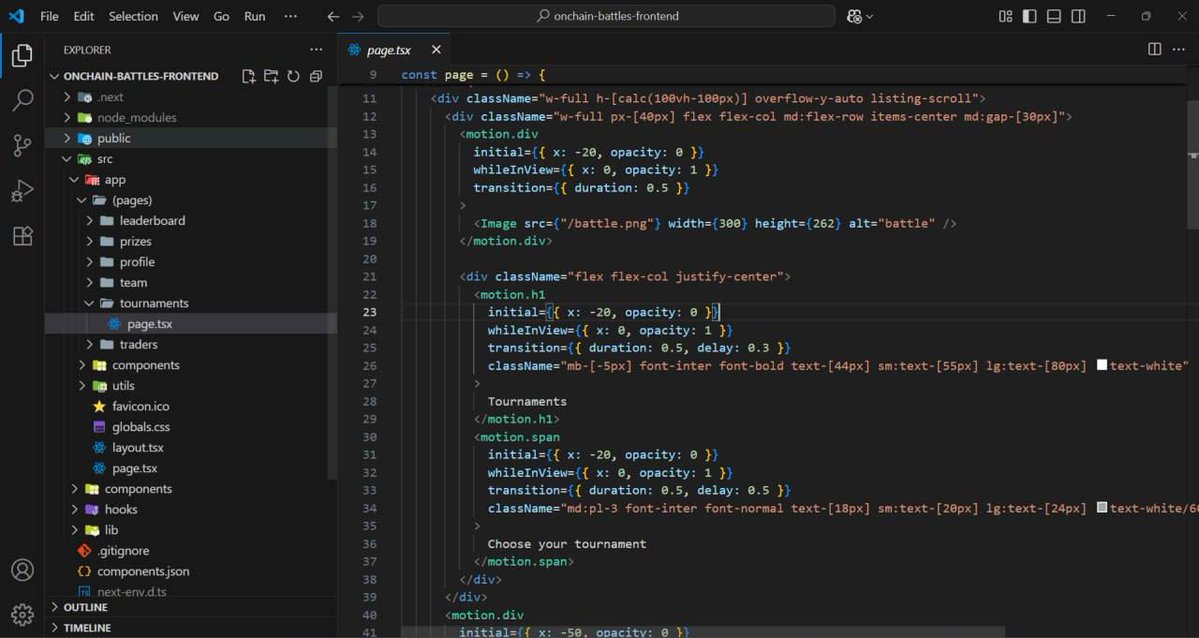Open Explorer views and more actions menu
The image size is (1199, 638).
click(x=316, y=50)
